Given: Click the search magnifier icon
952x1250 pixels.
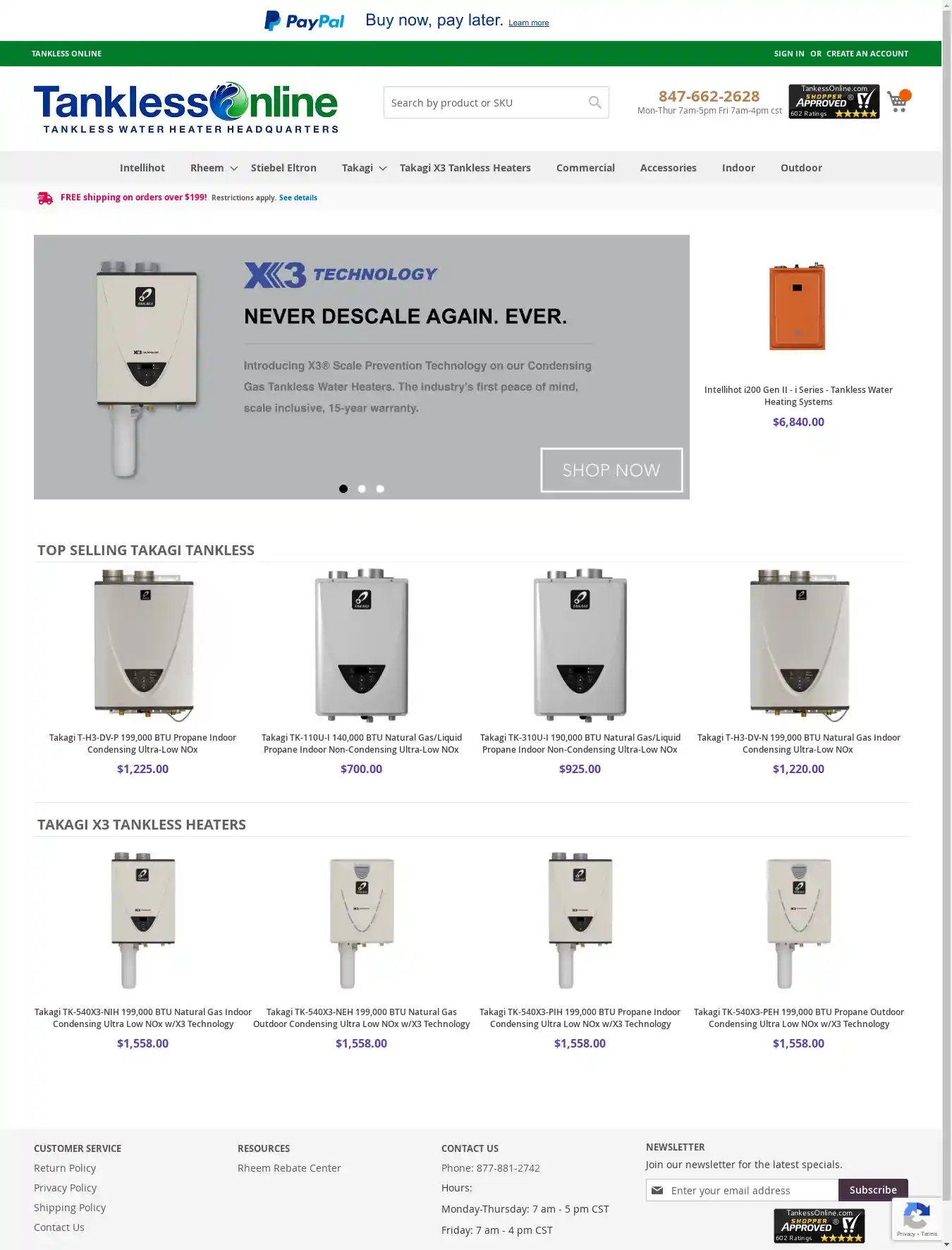Looking at the screenshot, I should coord(594,102).
